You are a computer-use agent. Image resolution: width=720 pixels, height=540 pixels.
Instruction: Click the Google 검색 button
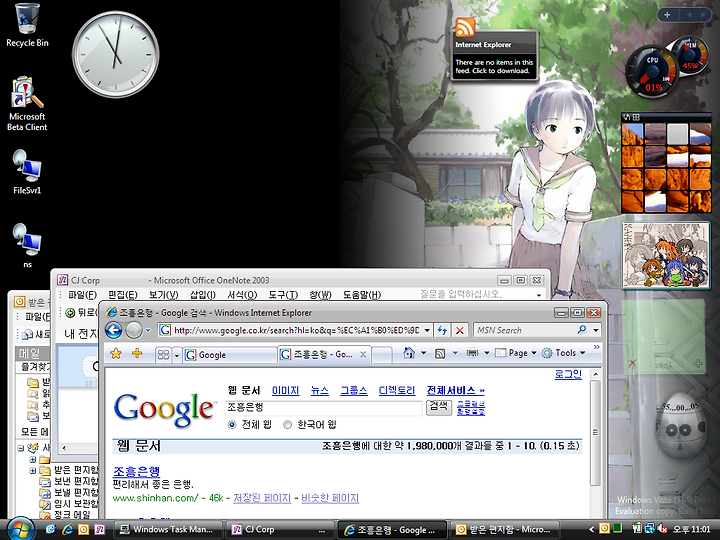click(x=439, y=407)
